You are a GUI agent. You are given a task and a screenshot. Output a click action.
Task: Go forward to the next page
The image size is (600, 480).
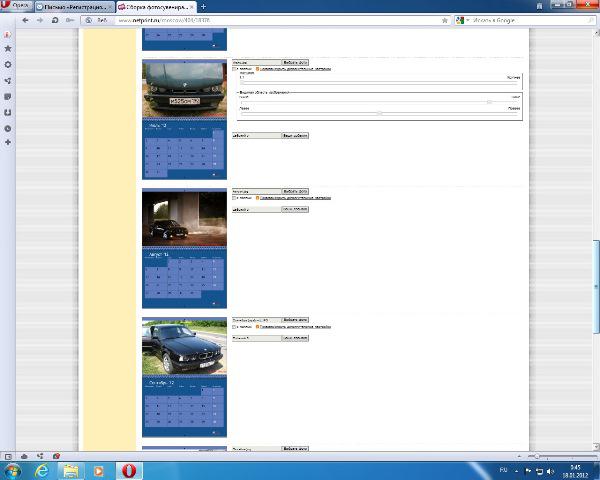40,20
